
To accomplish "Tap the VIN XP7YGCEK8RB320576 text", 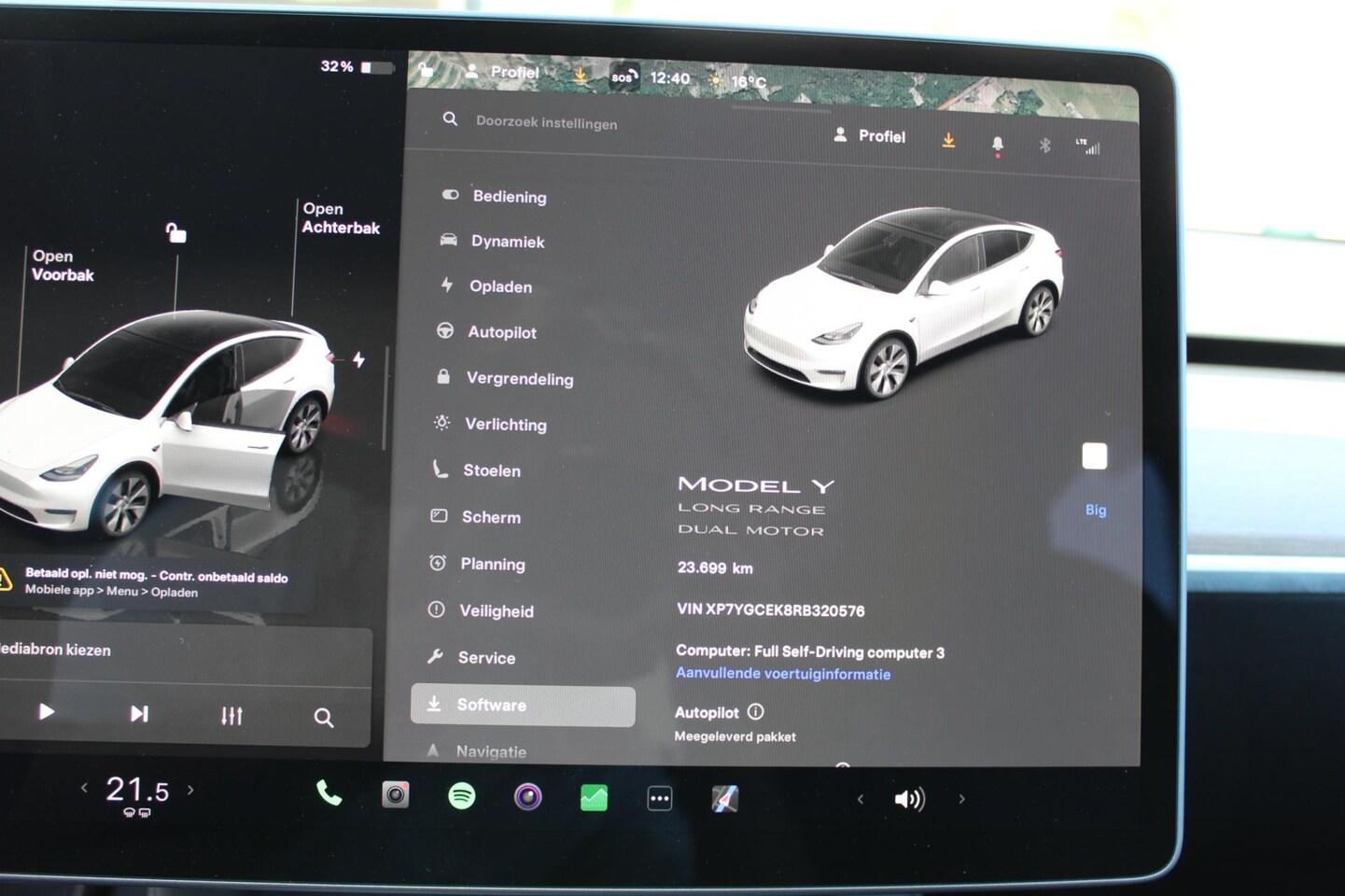I will coord(771,610).
